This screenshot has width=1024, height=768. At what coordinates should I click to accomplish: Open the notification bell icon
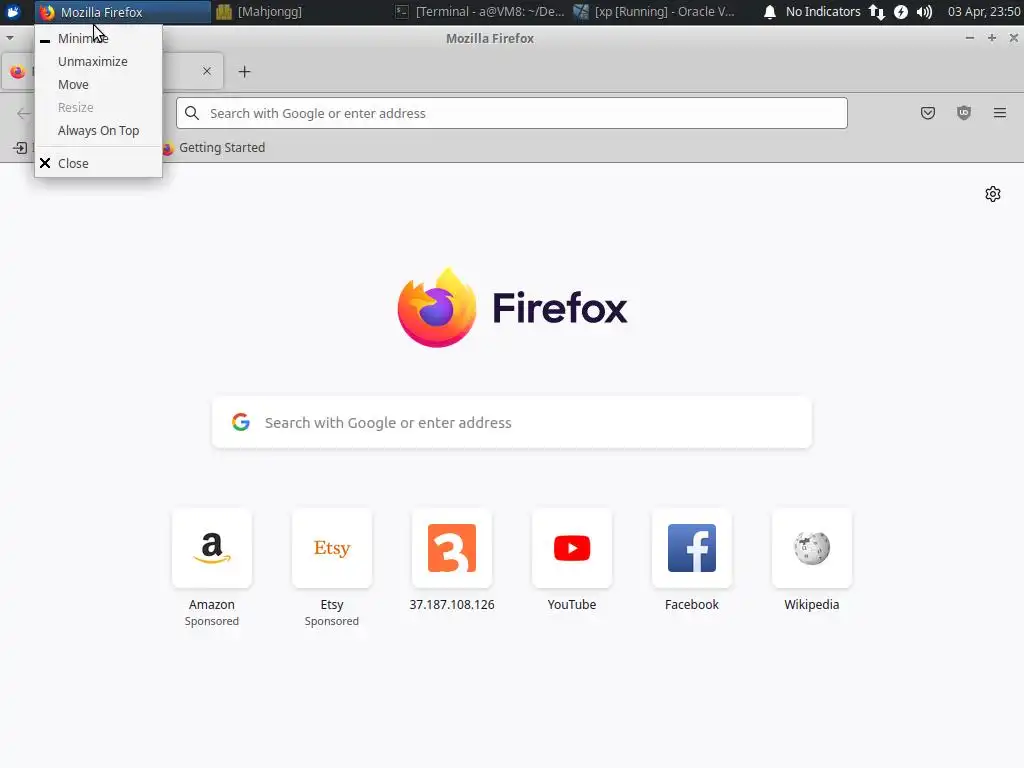770,12
